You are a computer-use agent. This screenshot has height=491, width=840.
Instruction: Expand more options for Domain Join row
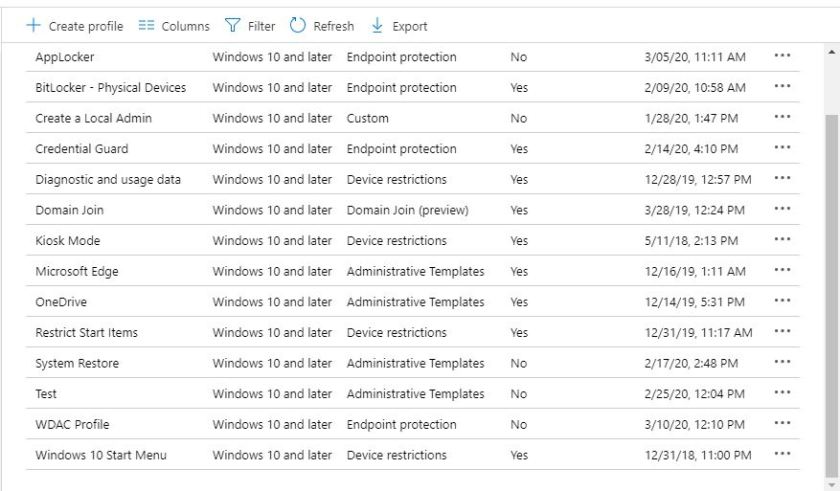pyautogui.click(x=785, y=210)
